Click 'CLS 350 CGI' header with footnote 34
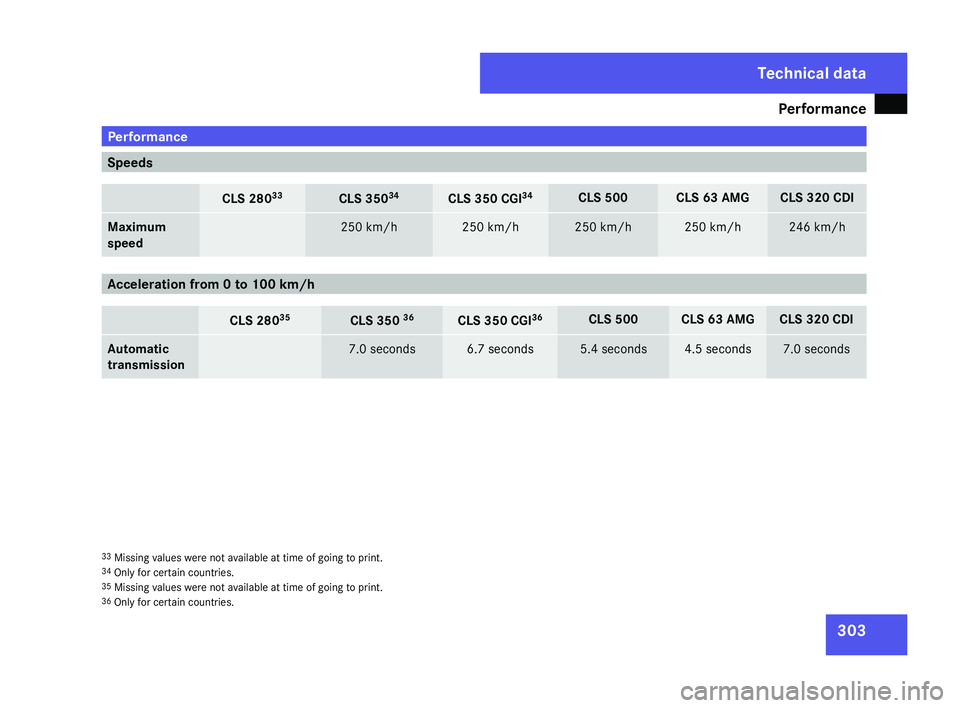The image size is (960, 708). point(490,198)
